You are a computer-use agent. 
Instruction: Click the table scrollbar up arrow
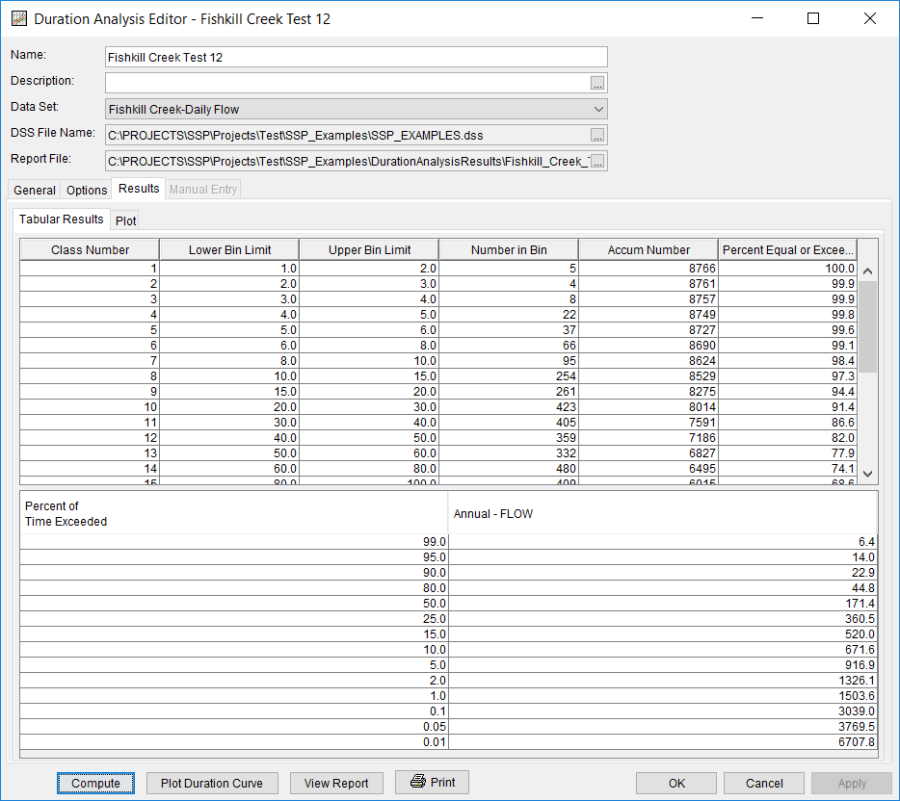tap(868, 271)
